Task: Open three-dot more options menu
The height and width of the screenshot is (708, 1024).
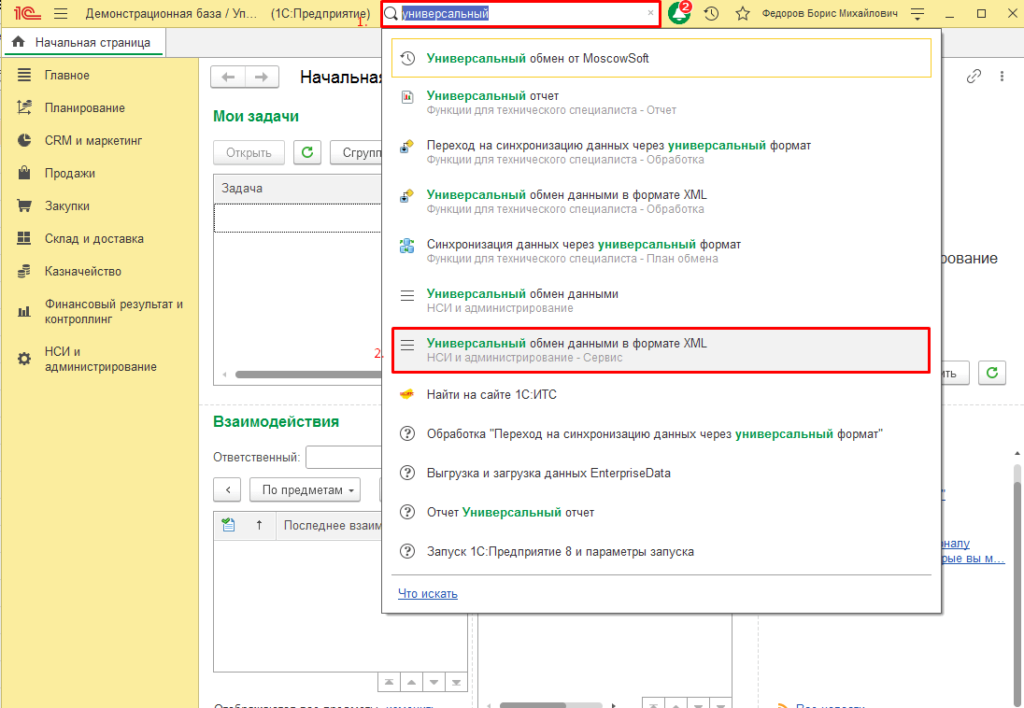Action: [x=1002, y=76]
